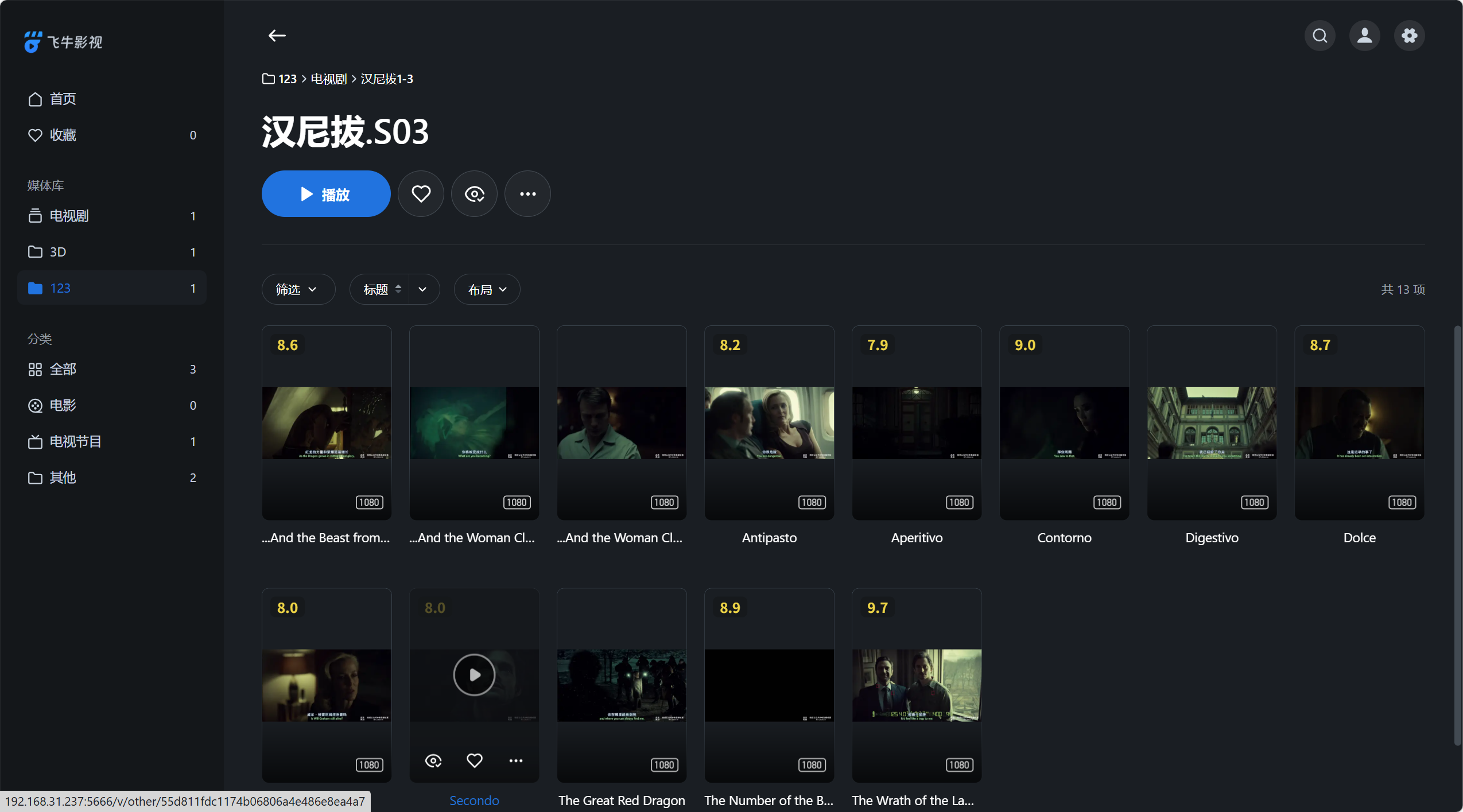Open search with magnifier icon
Screen dimensions: 1463x812
click(1320, 36)
